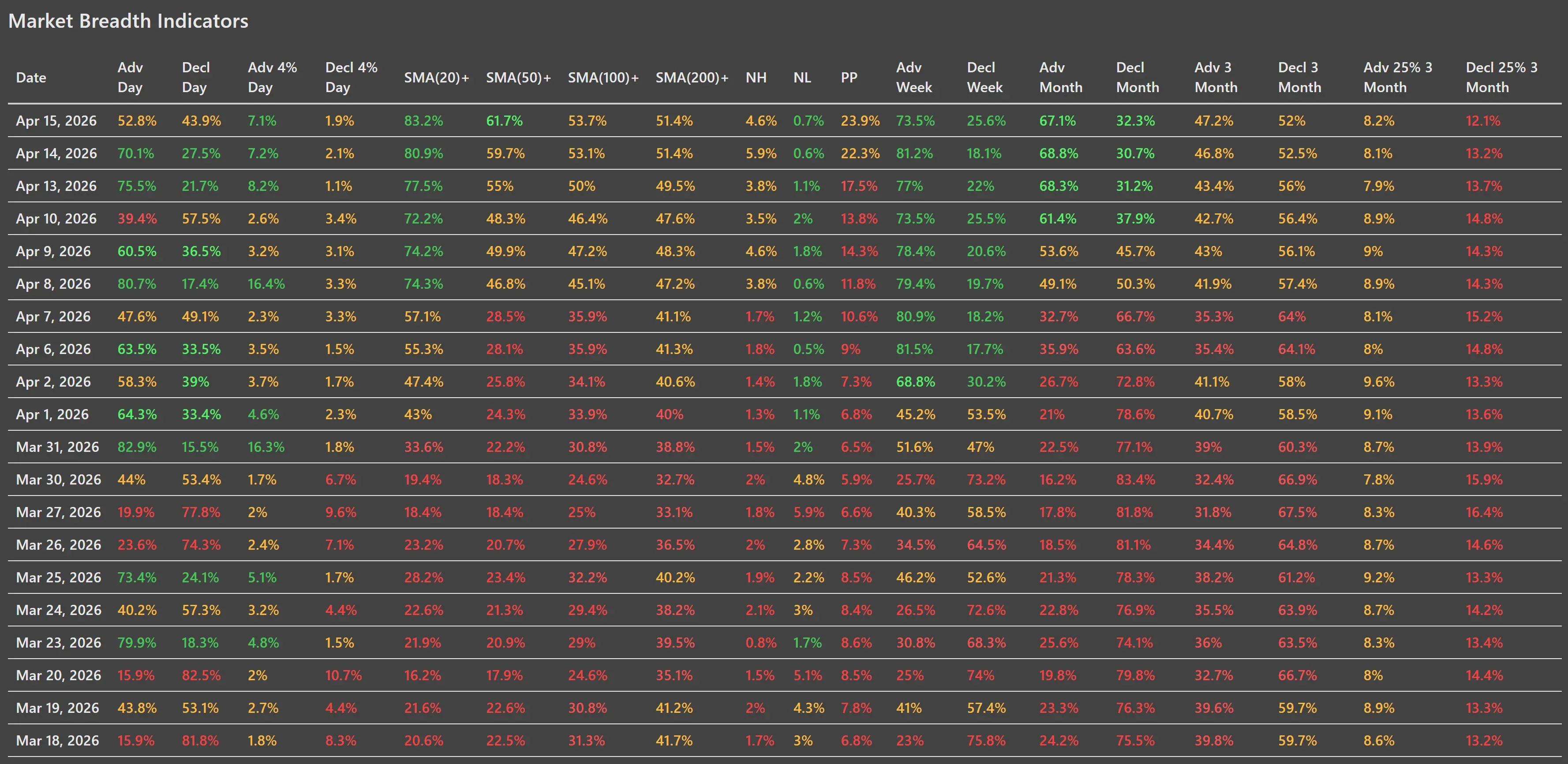1568x764 pixels.
Task: Click the SMA(20)+ column header
Action: (x=436, y=77)
